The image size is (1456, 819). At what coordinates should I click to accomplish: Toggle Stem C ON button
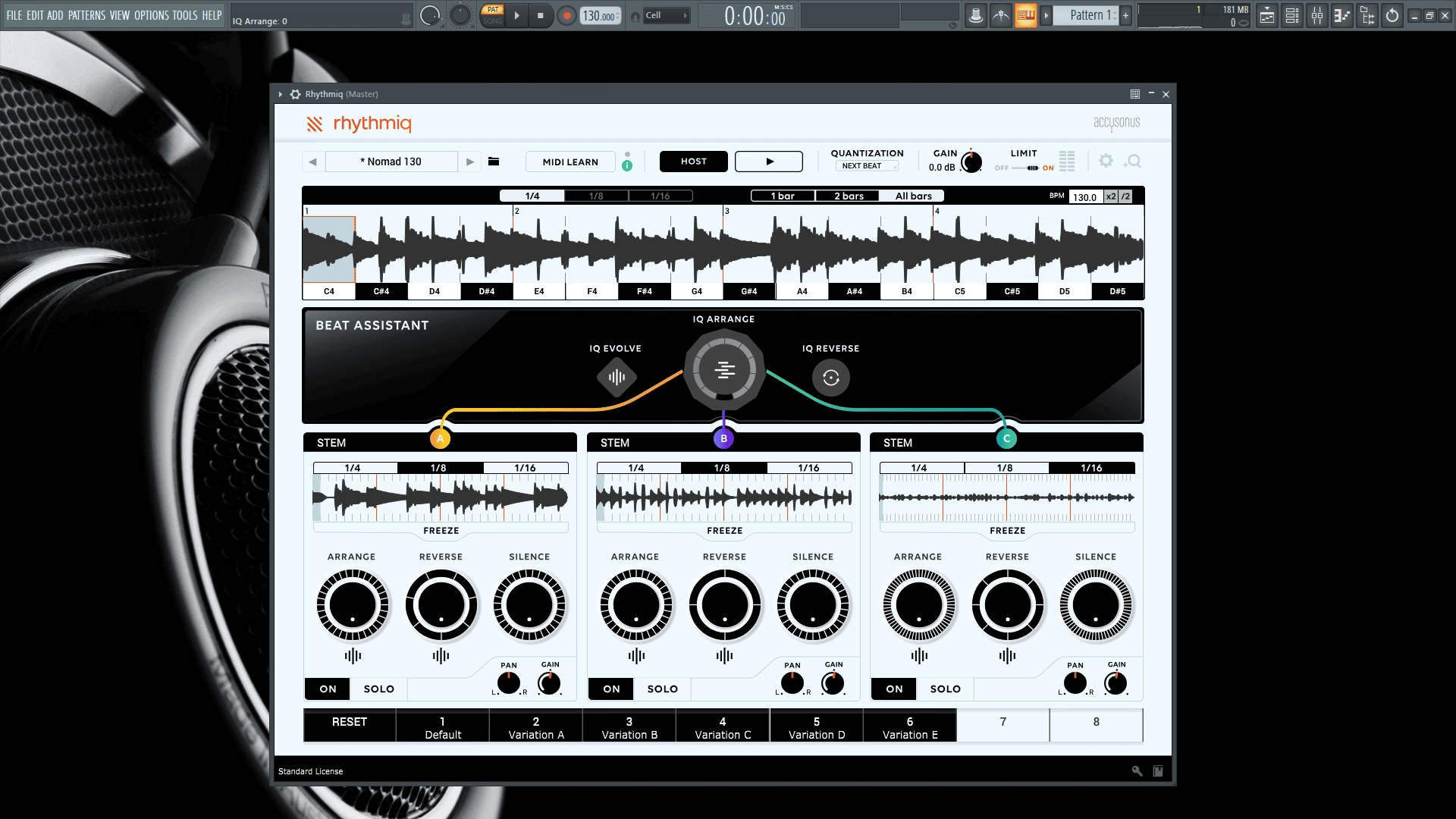click(x=894, y=689)
